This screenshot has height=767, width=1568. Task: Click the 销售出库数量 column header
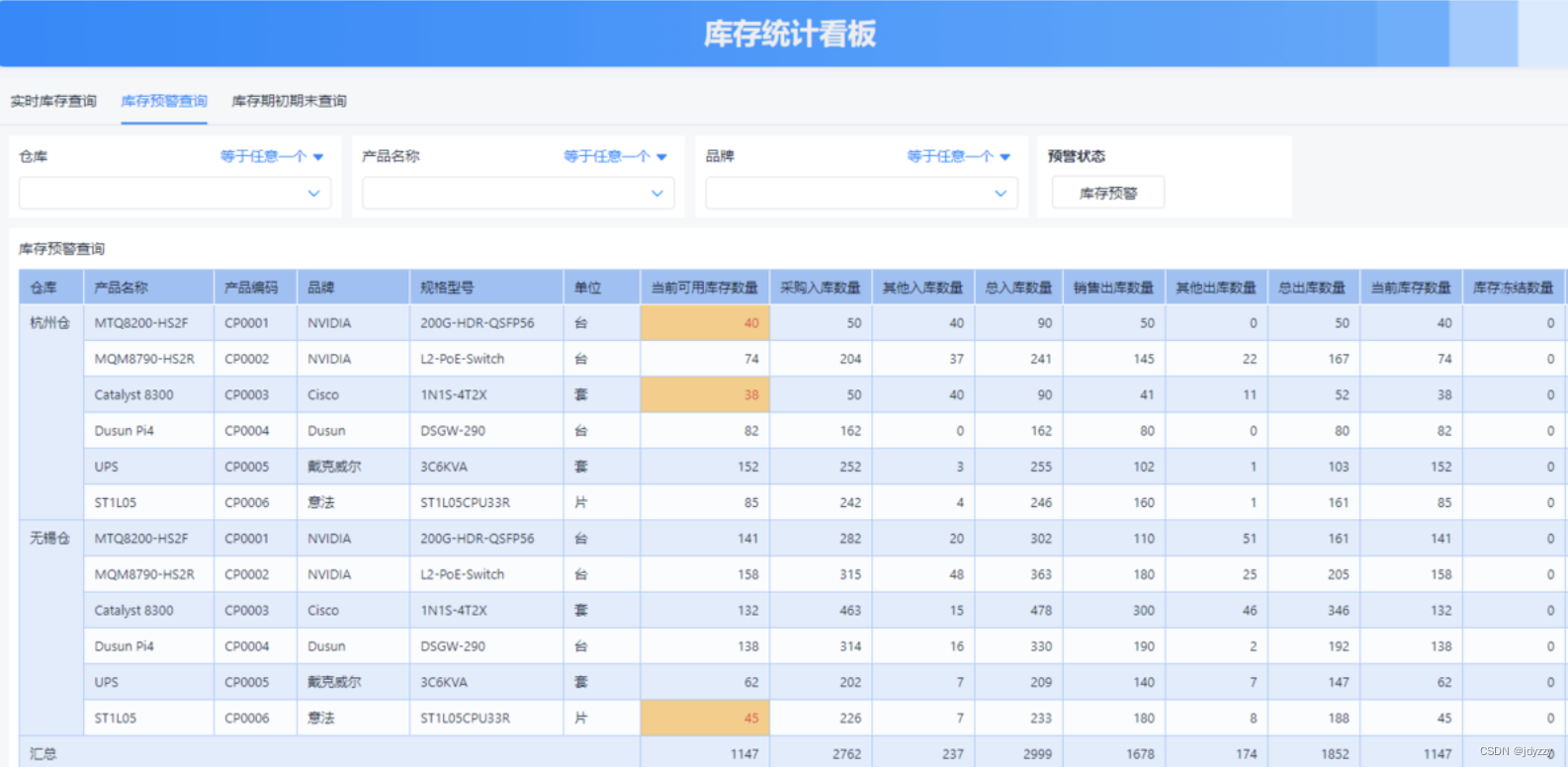tap(1114, 288)
